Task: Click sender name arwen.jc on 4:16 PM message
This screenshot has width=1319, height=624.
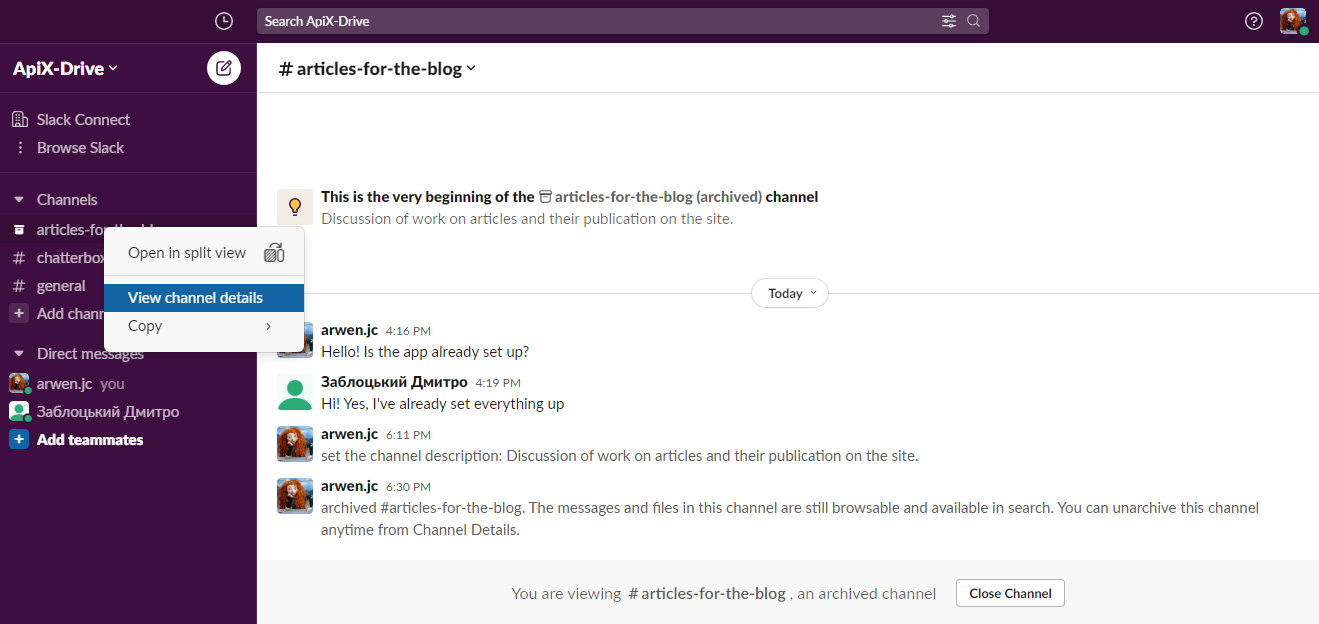Action: click(349, 330)
